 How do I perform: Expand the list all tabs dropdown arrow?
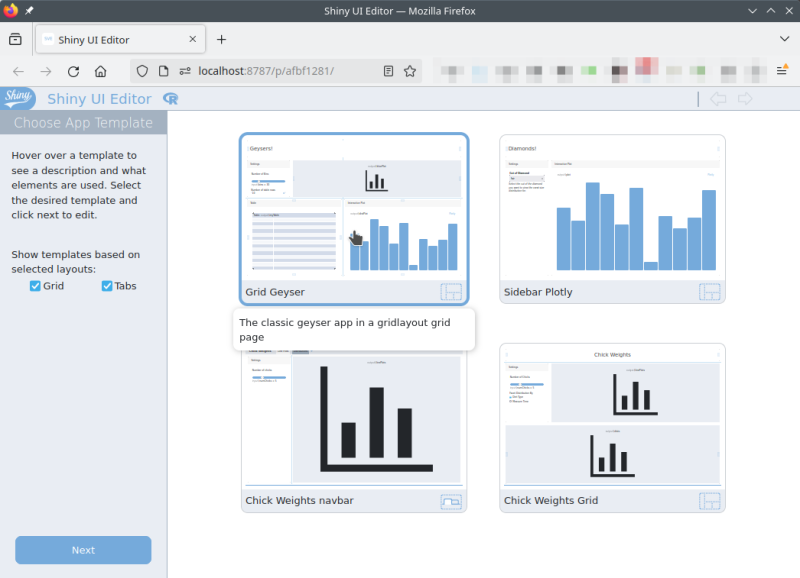784,39
